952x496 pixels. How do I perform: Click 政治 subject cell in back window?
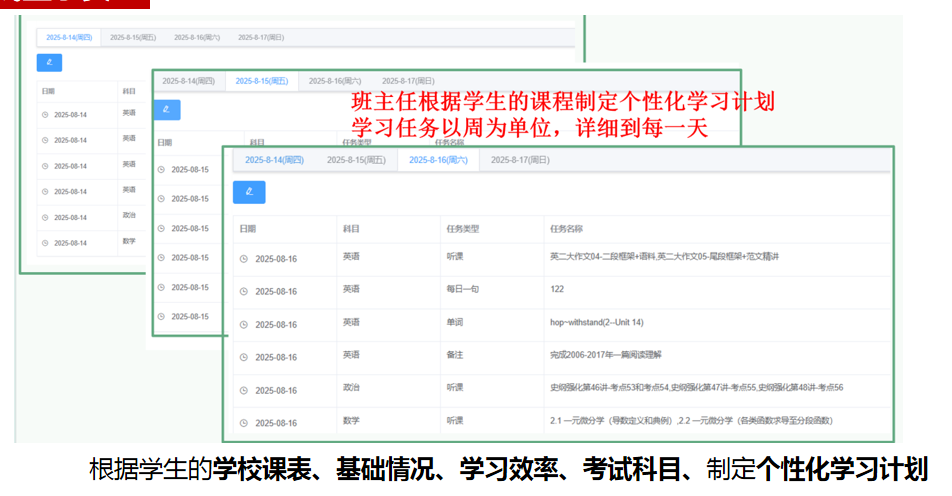129,216
